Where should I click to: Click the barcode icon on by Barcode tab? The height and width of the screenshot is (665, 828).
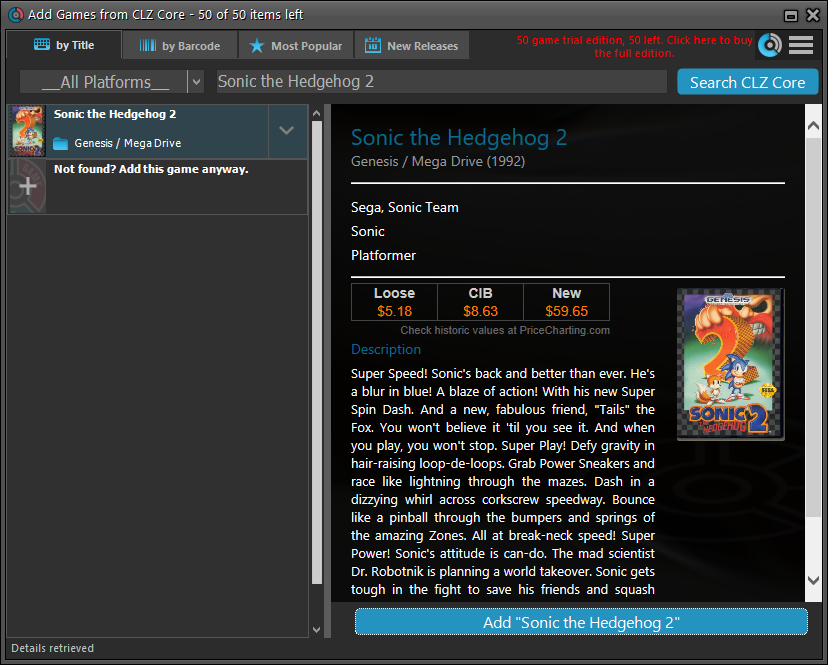(148, 46)
